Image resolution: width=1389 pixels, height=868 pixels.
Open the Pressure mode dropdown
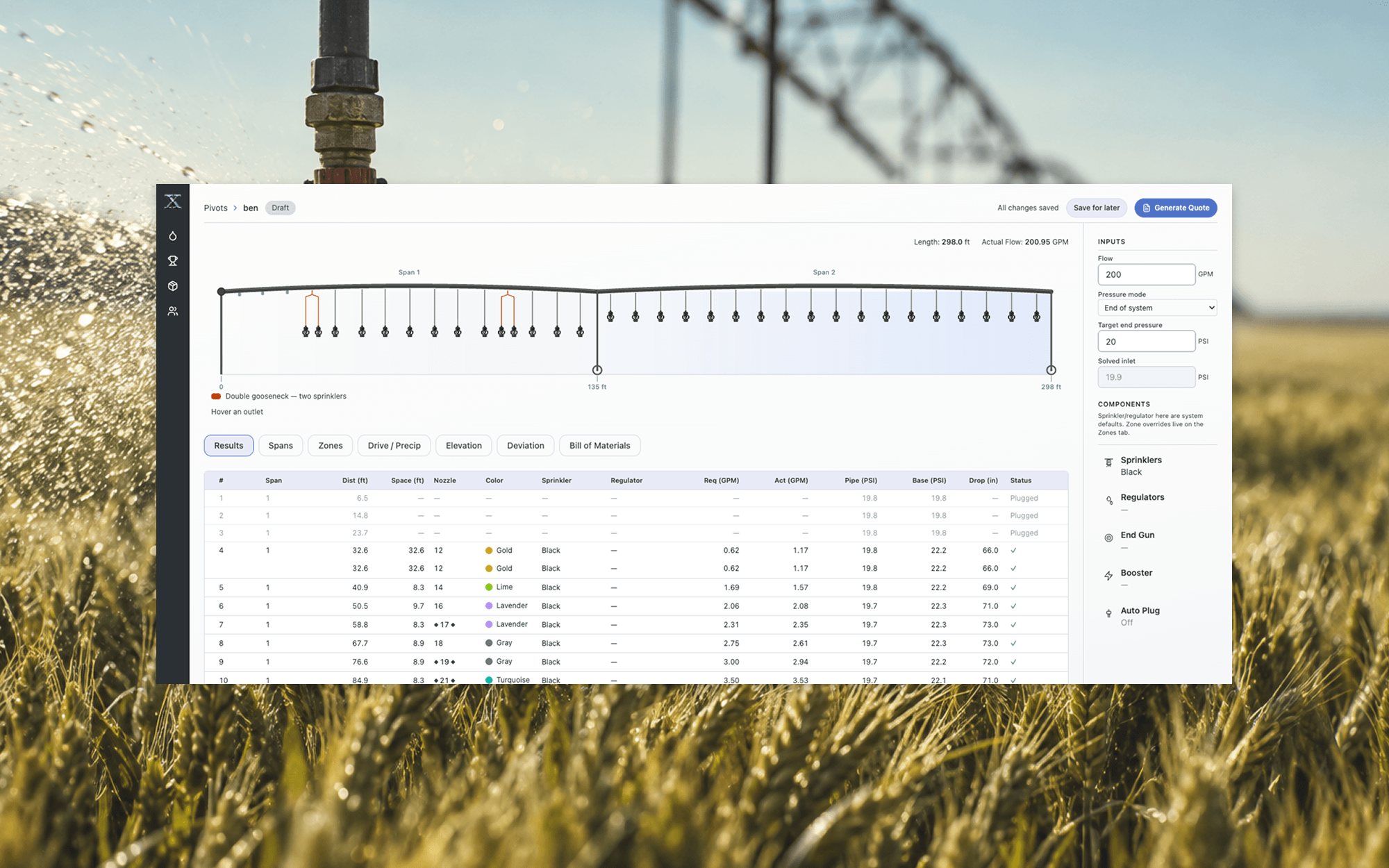click(x=1157, y=308)
